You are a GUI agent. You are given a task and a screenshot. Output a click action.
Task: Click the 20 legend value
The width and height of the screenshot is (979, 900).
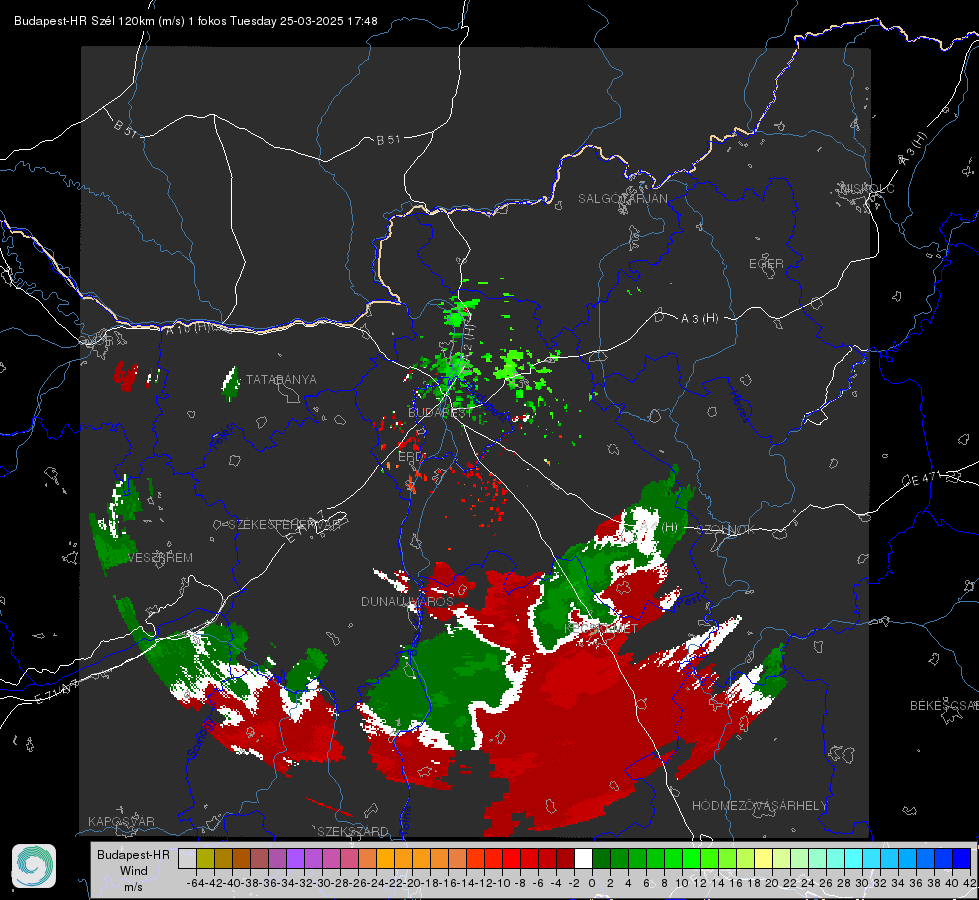click(772, 883)
